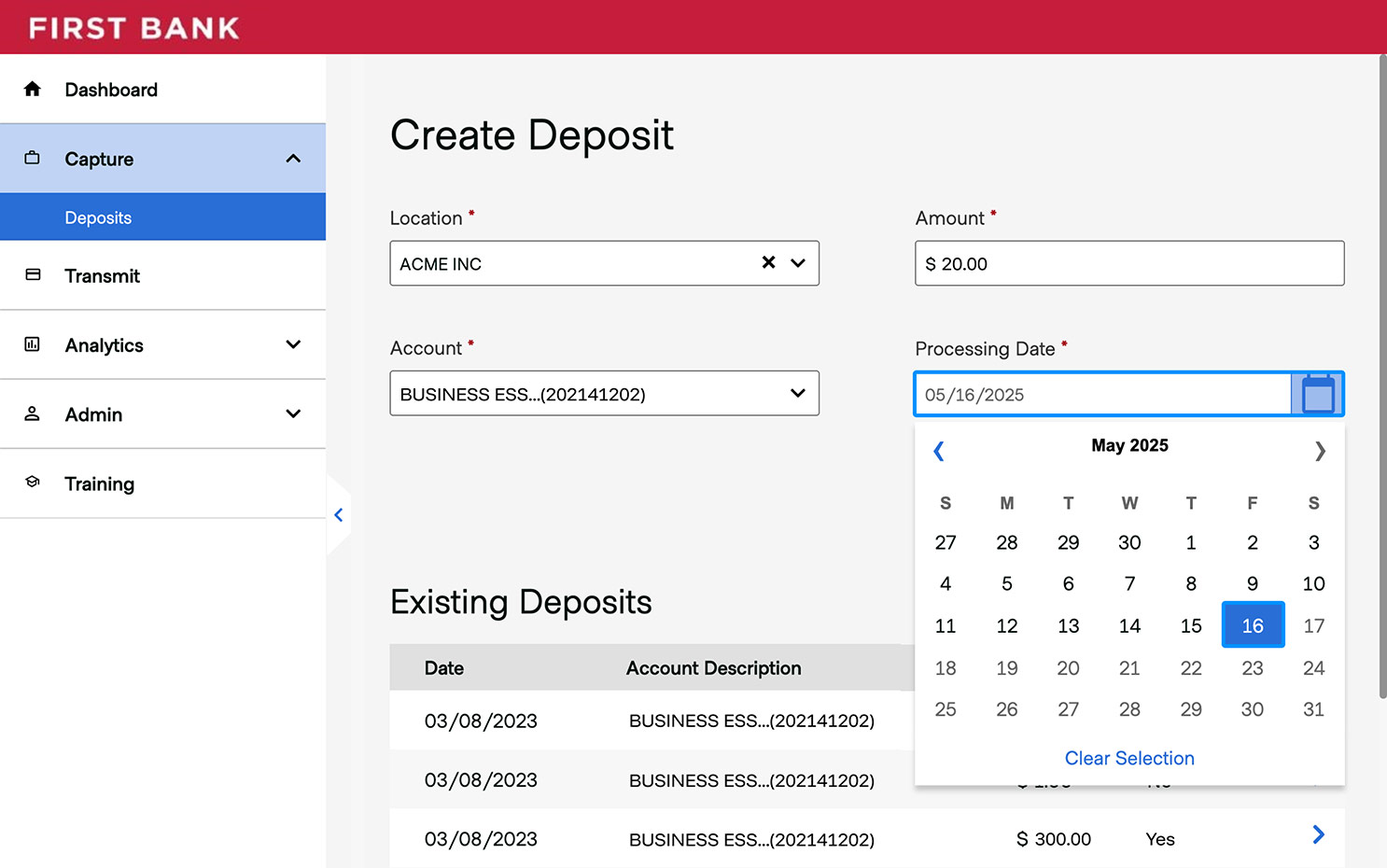The image size is (1387, 868).
Task: Click the May 2025 calendar title
Action: click(1129, 445)
